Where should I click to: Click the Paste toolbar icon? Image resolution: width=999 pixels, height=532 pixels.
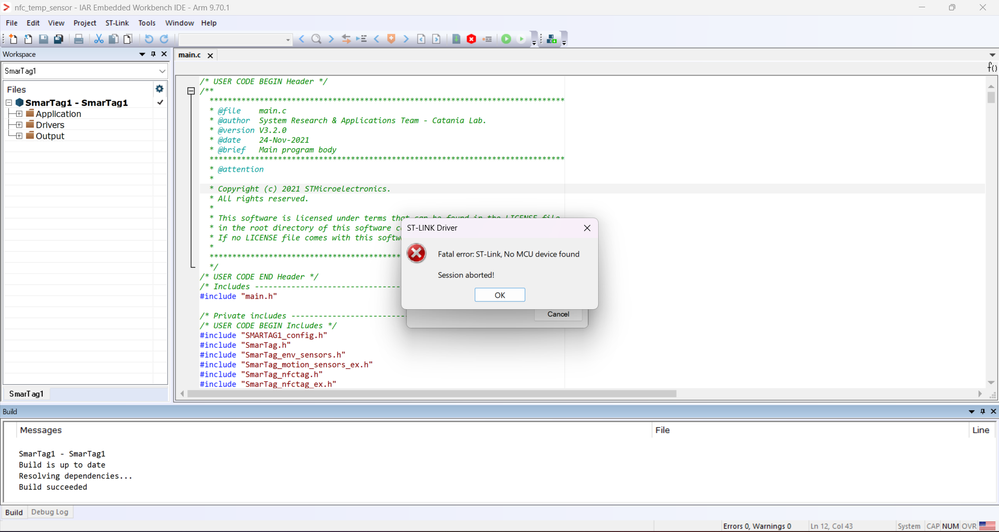pyautogui.click(x=127, y=39)
